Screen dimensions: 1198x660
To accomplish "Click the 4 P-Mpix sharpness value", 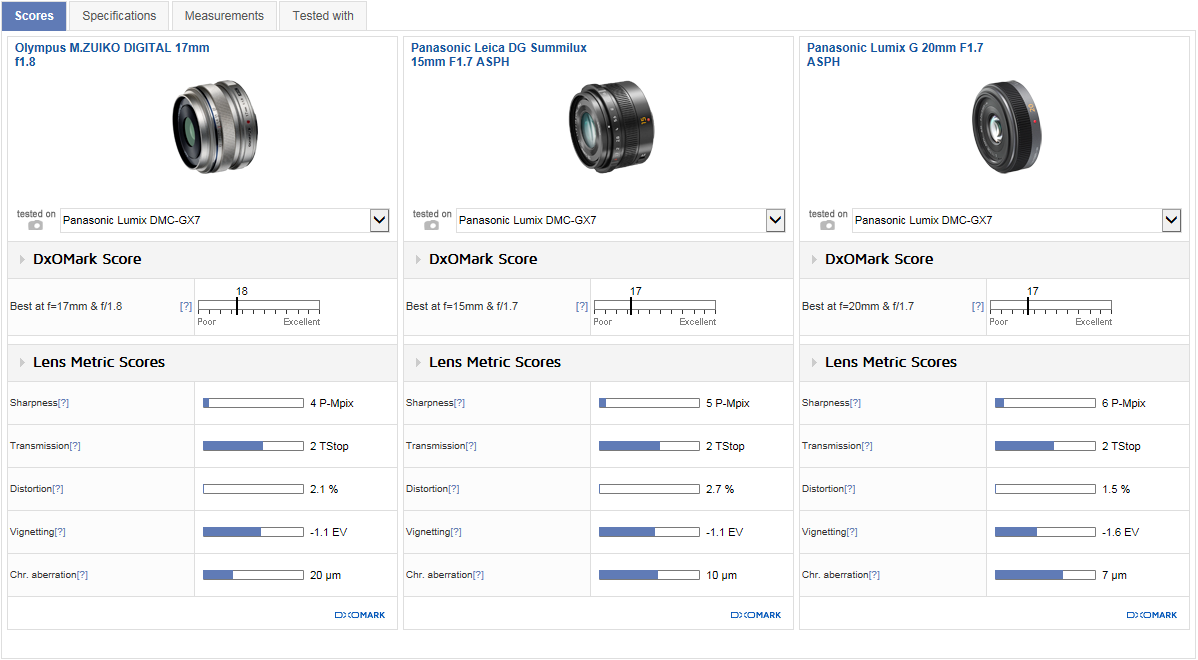I will click(x=332, y=403).
